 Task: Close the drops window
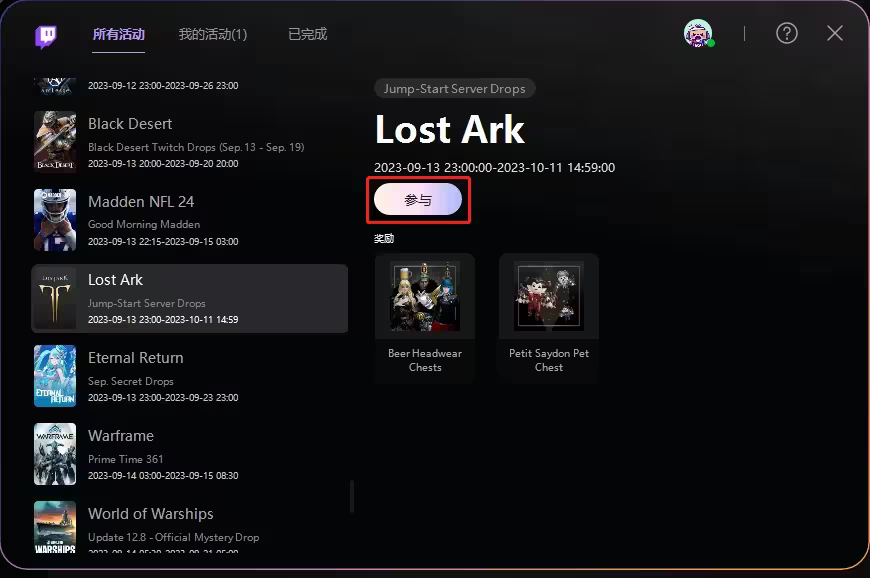(x=834, y=33)
